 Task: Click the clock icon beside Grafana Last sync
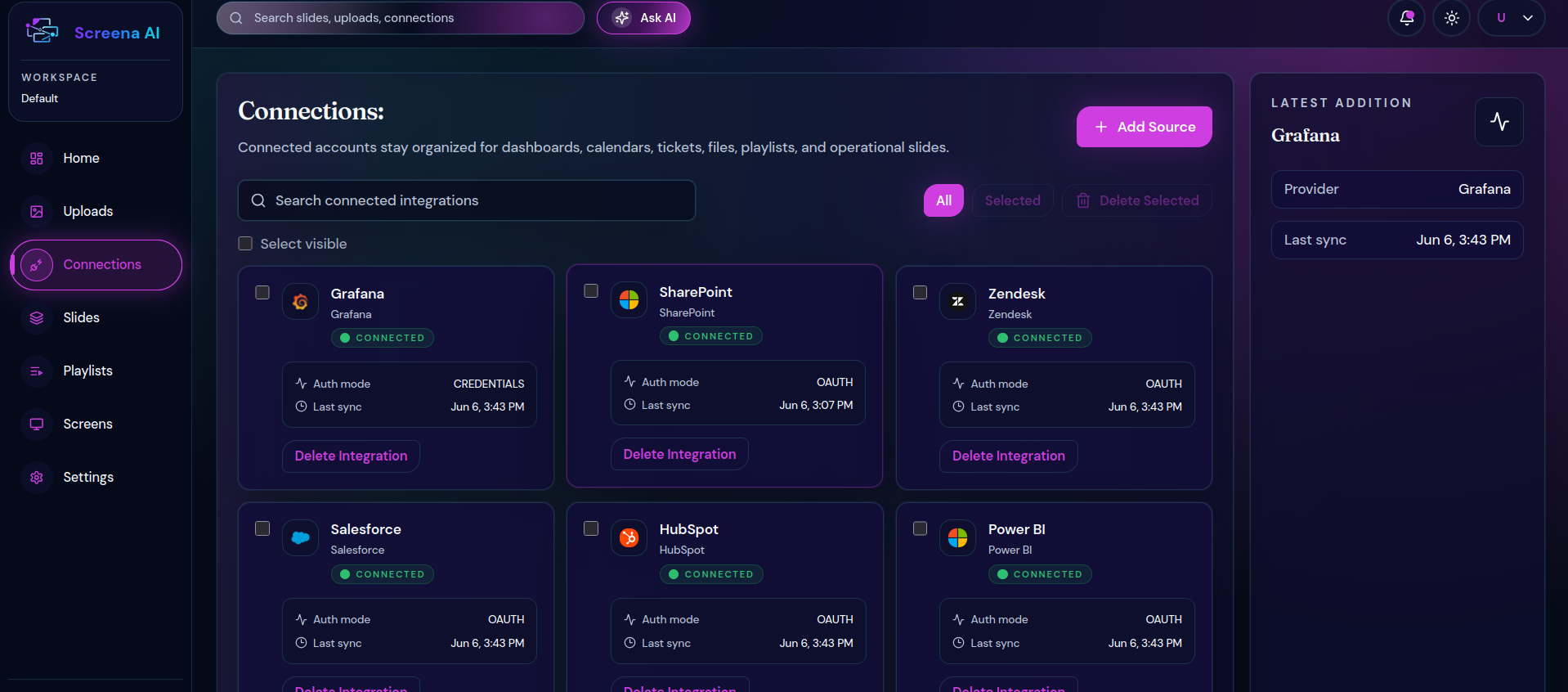point(301,407)
